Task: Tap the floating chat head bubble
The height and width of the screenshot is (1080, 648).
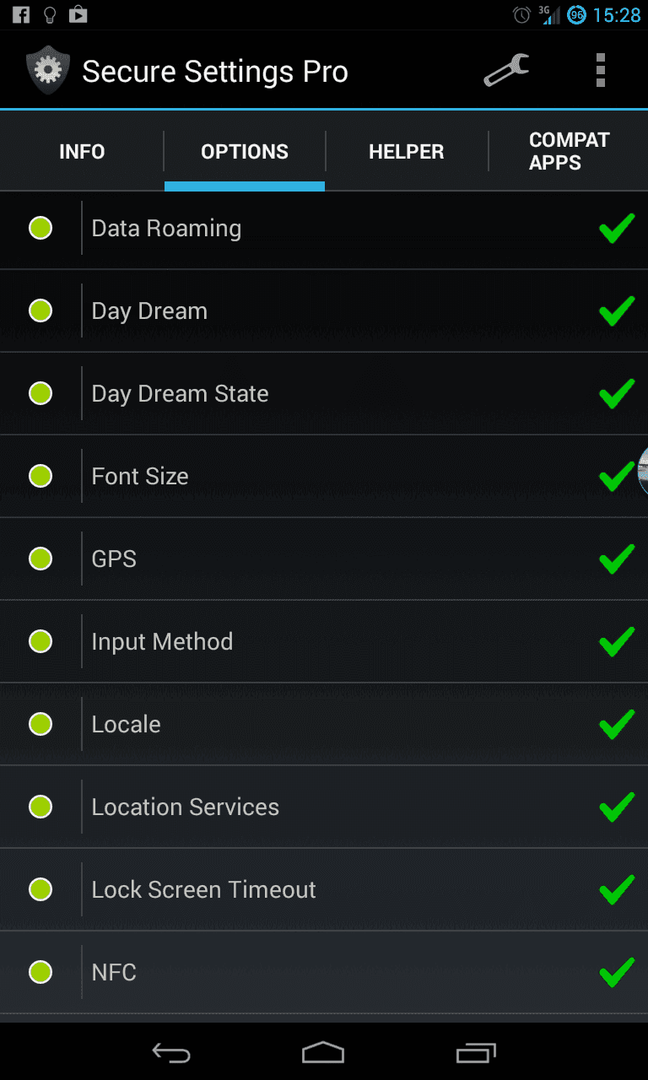Action: [x=642, y=471]
